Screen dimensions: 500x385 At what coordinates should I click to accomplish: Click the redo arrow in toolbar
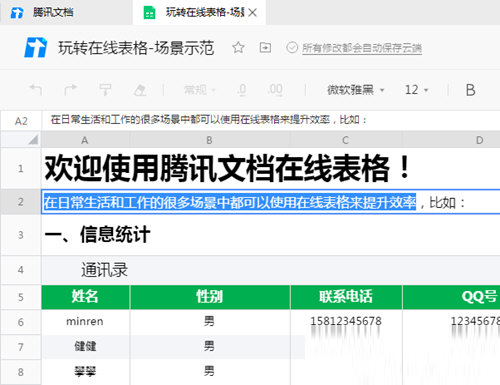[x=70, y=90]
